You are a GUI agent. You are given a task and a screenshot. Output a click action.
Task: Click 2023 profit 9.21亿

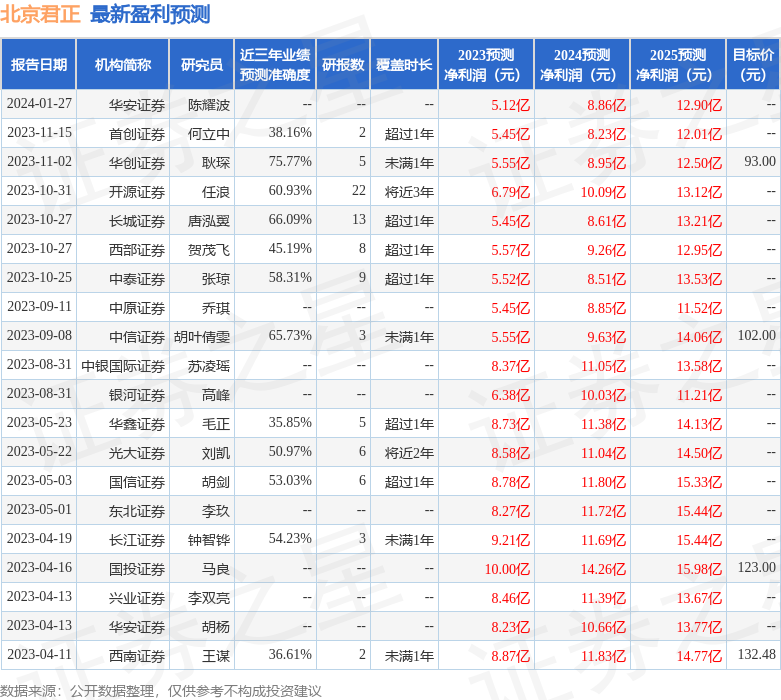tap(511, 540)
